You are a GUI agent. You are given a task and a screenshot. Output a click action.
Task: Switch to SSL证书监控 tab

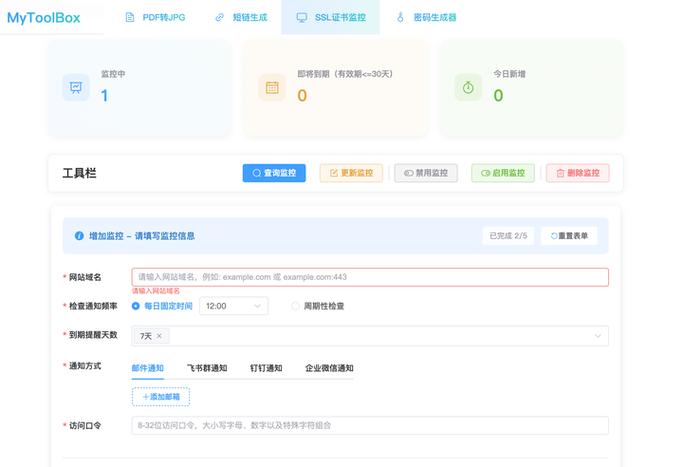[330, 17]
